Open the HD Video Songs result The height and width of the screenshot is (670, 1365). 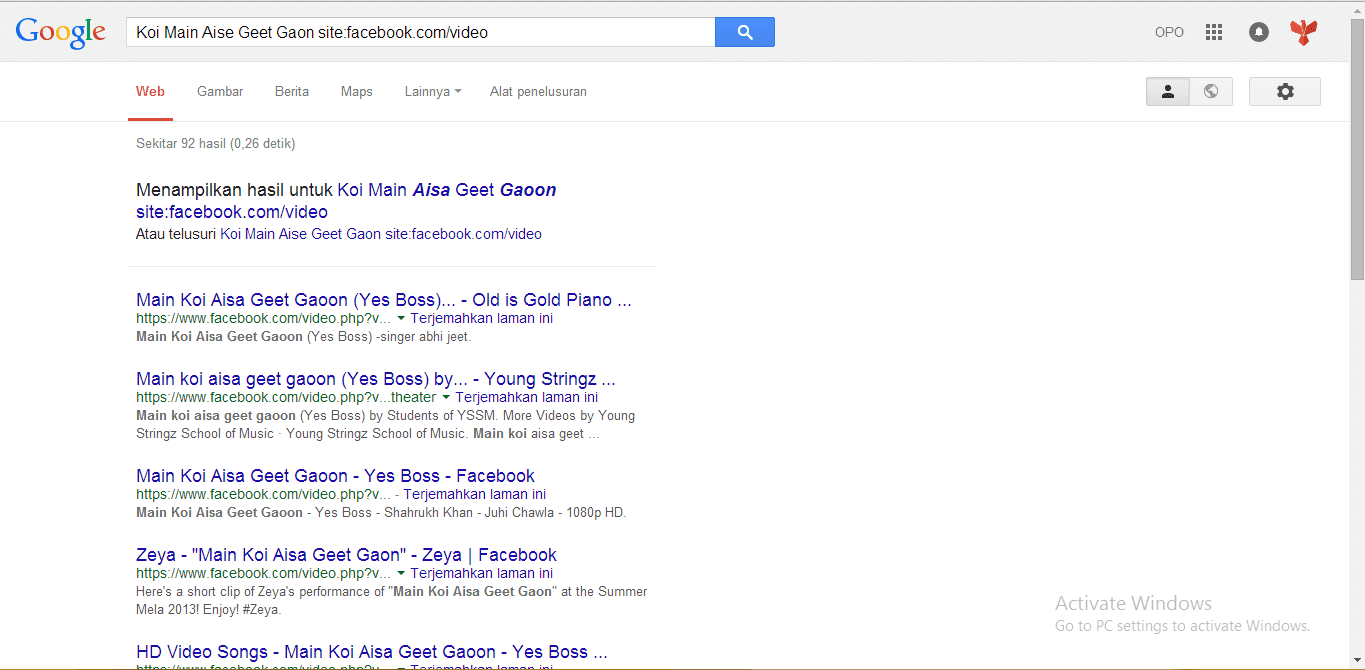click(x=372, y=652)
